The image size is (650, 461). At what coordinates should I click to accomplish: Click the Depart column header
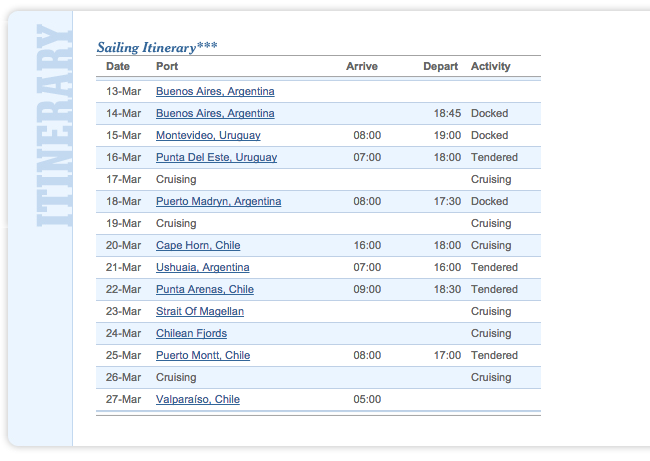(x=440, y=67)
